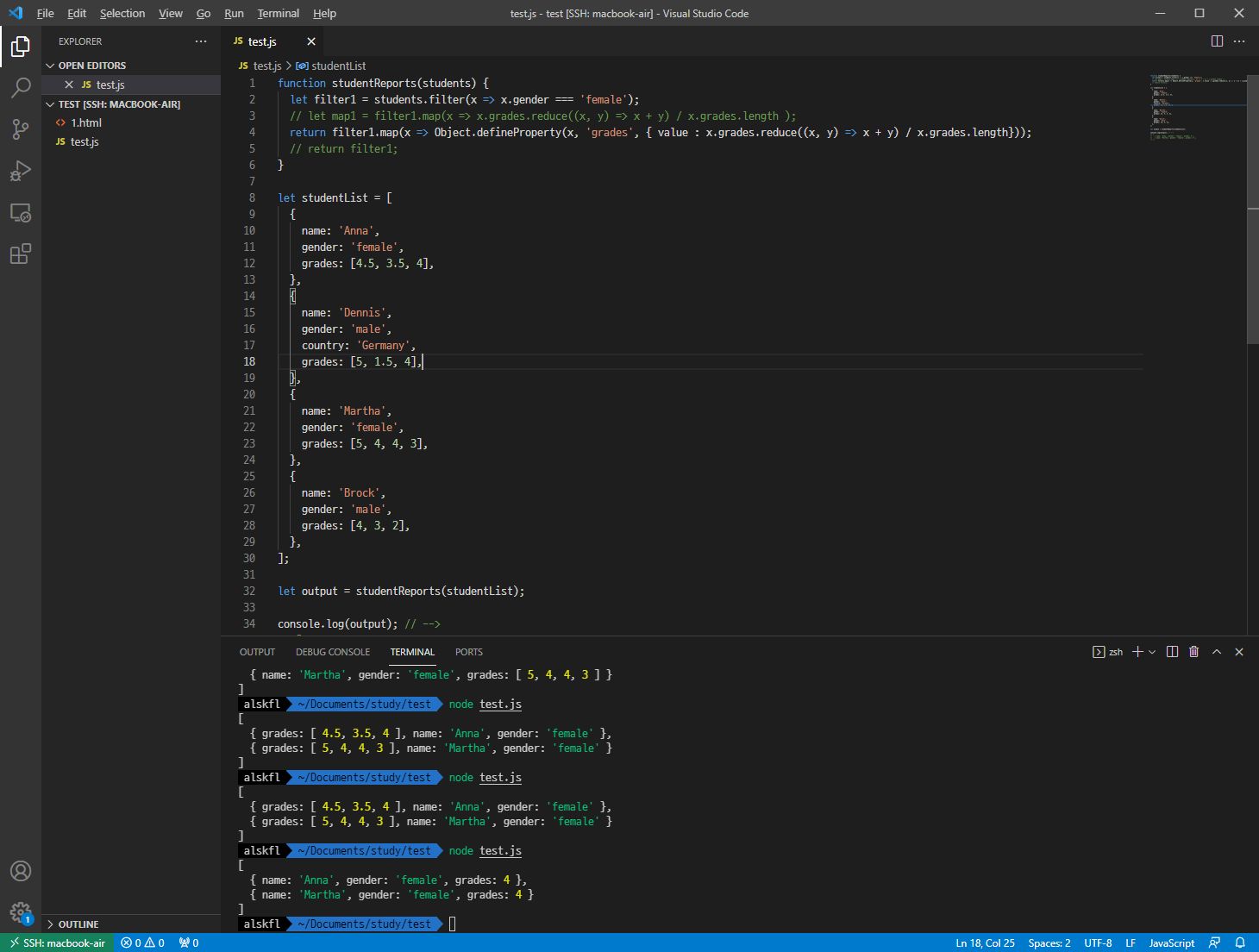Kill the active terminal
Viewport: 1259px width, 952px height.
(1193, 652)
